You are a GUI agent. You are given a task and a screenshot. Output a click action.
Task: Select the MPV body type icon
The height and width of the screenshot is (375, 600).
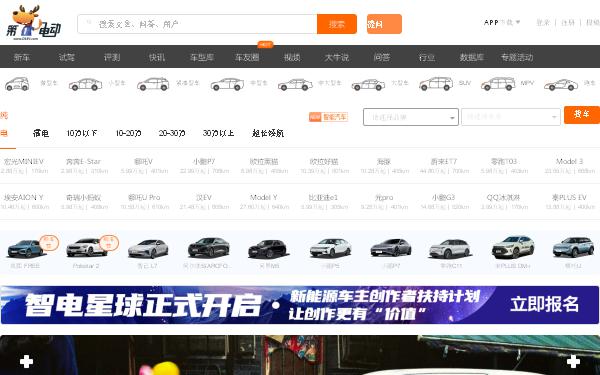[498, 84]
